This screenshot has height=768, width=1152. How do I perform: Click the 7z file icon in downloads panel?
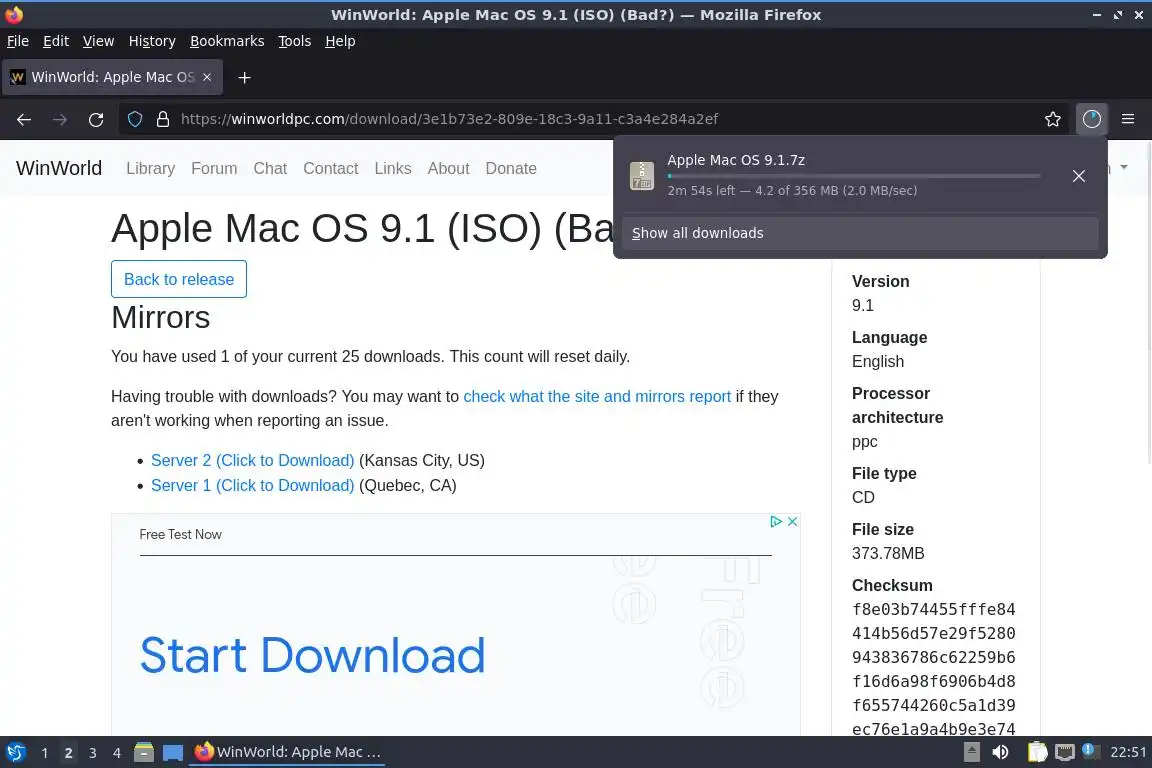(641, 176)
